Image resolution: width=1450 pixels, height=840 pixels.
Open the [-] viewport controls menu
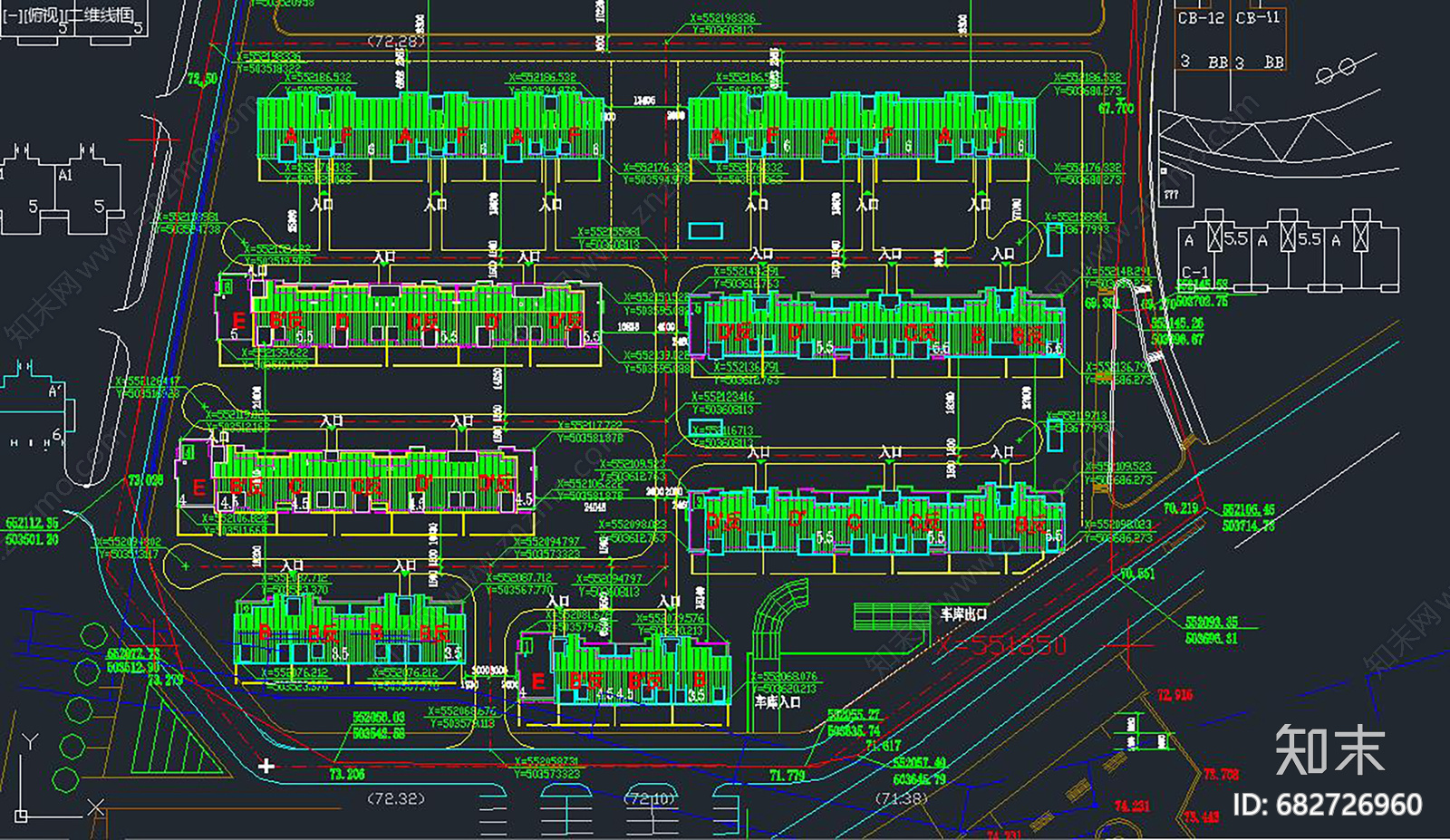(13, 15)
